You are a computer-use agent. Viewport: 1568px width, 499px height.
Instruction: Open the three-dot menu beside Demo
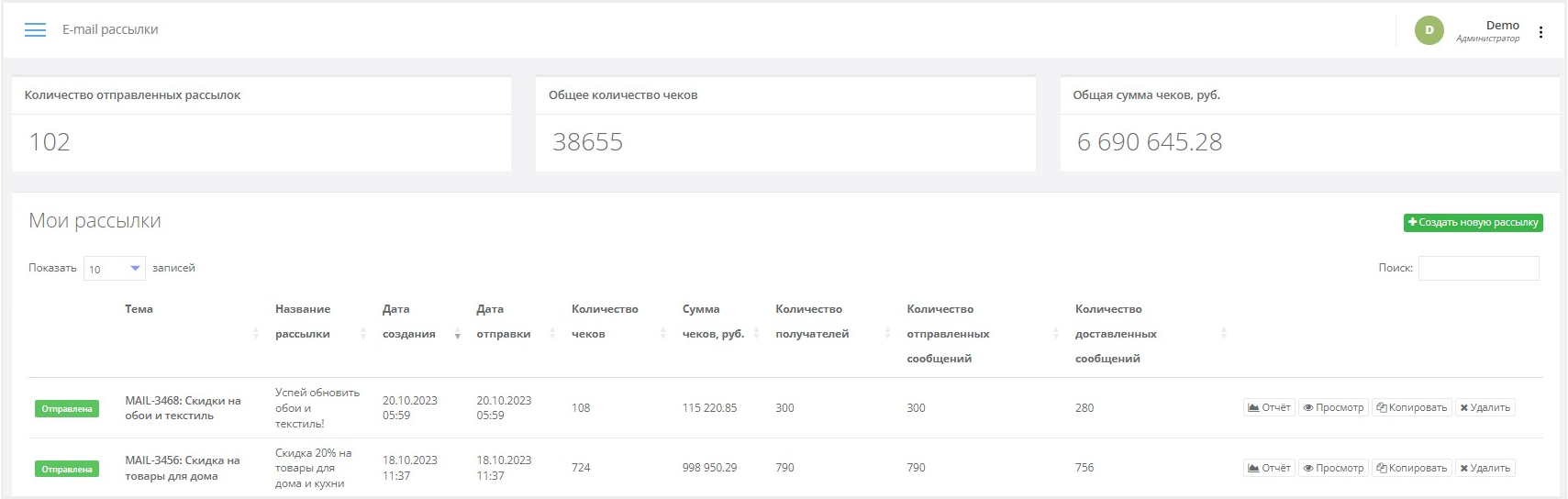1540,32
